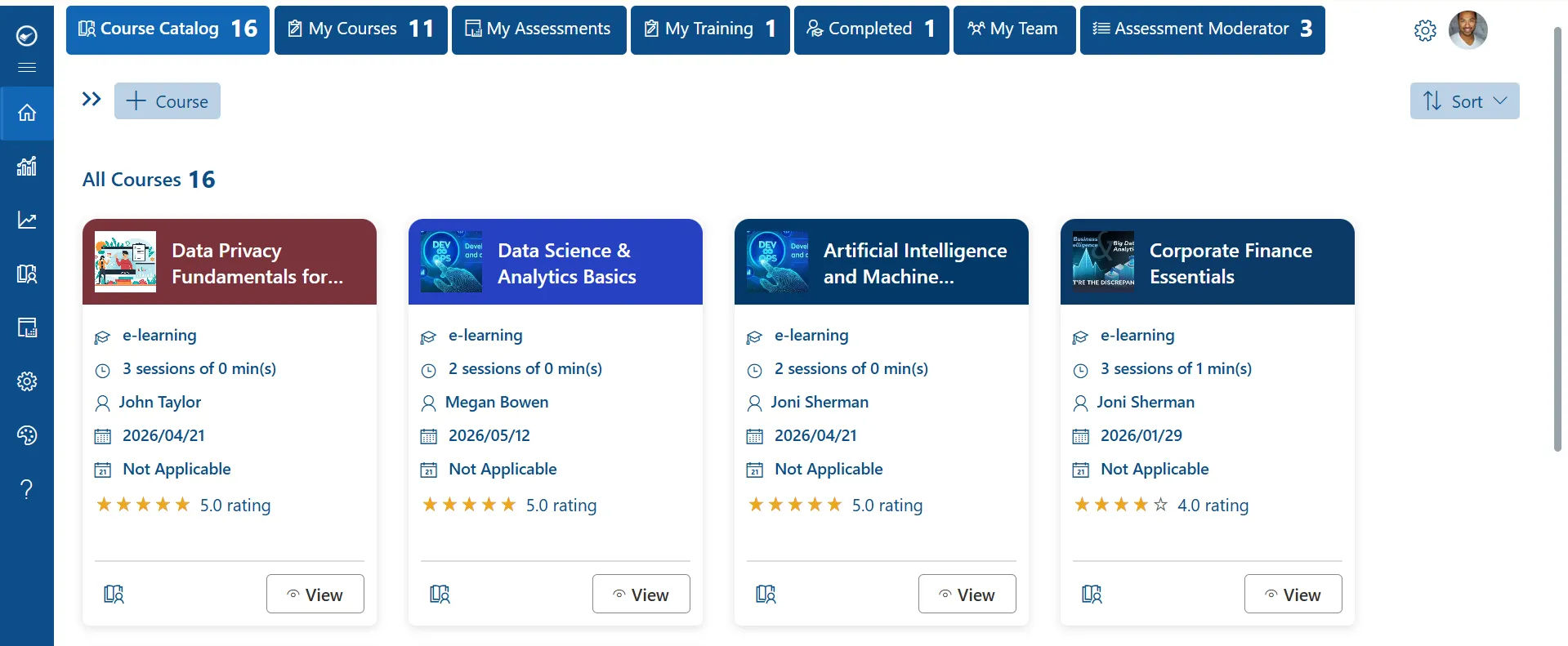Click the star rating on Data Privacy card
The image size is (1568, 646).
(x=143, y=505)
